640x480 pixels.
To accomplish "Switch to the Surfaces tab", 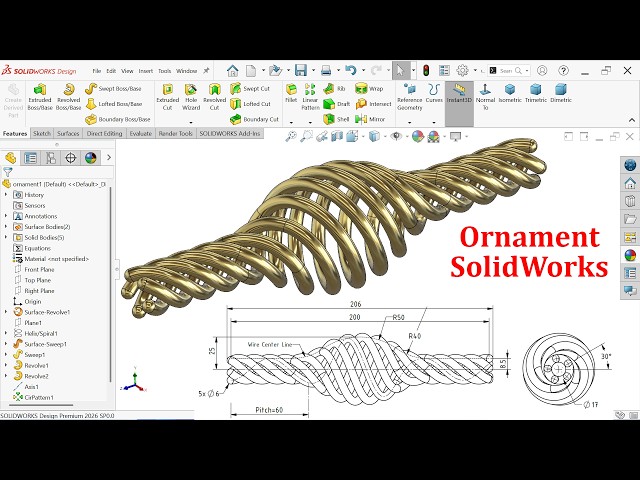I will [68, 133].
